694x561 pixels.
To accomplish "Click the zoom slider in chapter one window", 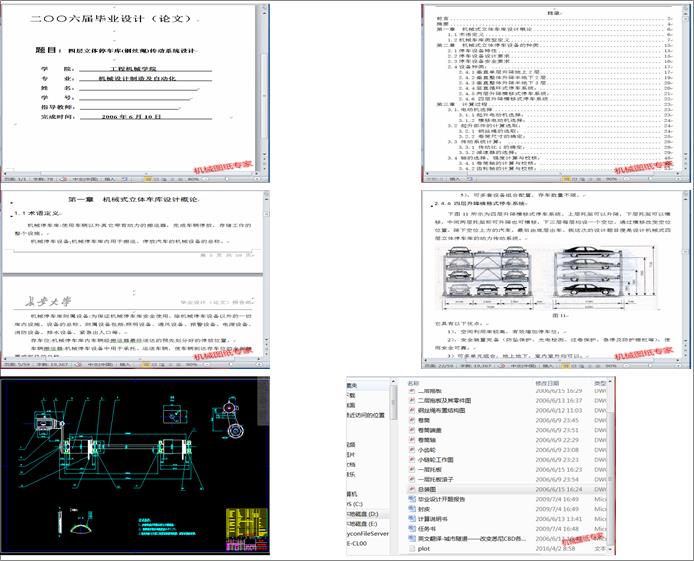I will point(233,365).
